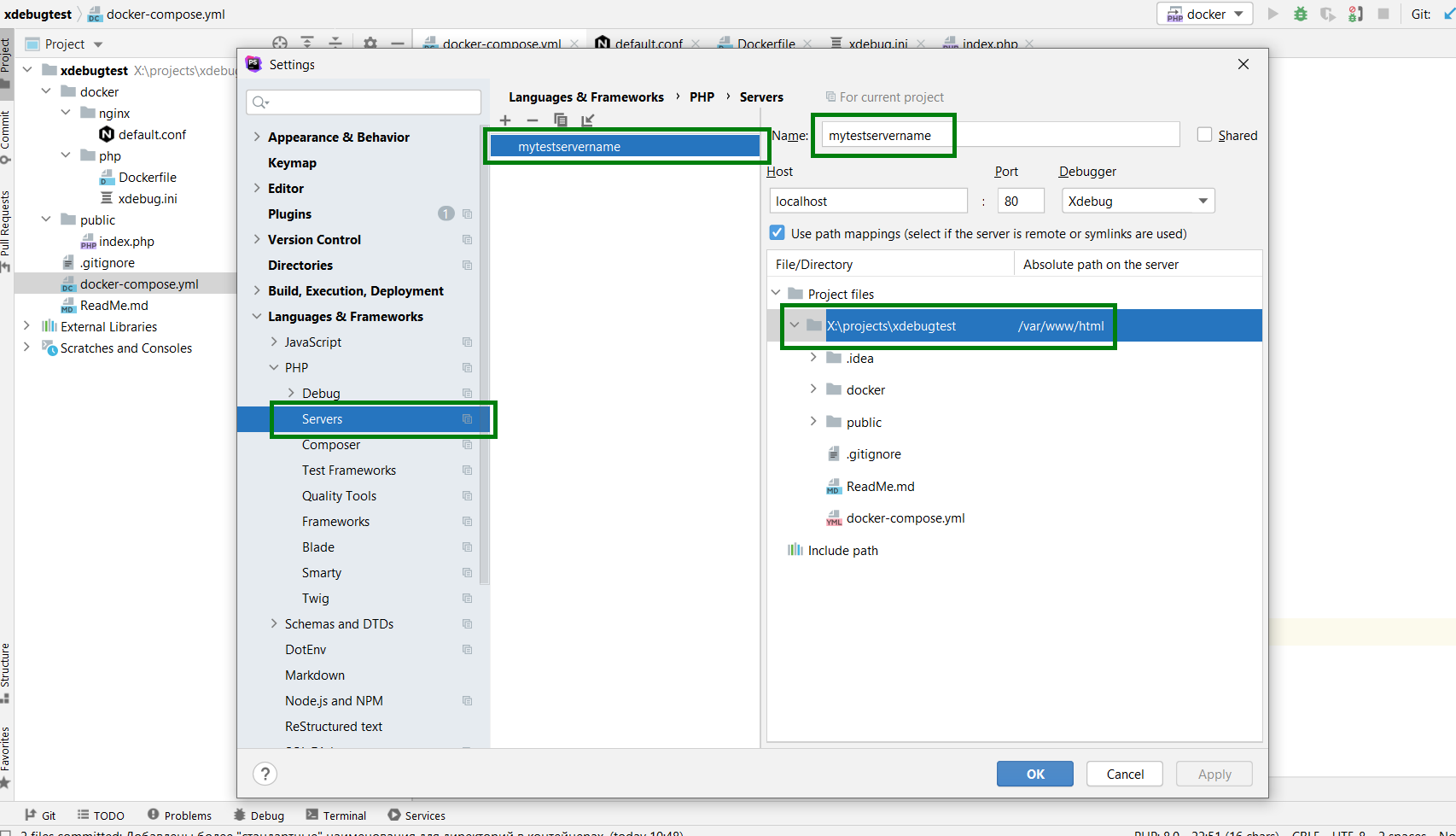Open the Xdebug debugger dropdown
The image size is (1456, 836).
(1138, 201)
